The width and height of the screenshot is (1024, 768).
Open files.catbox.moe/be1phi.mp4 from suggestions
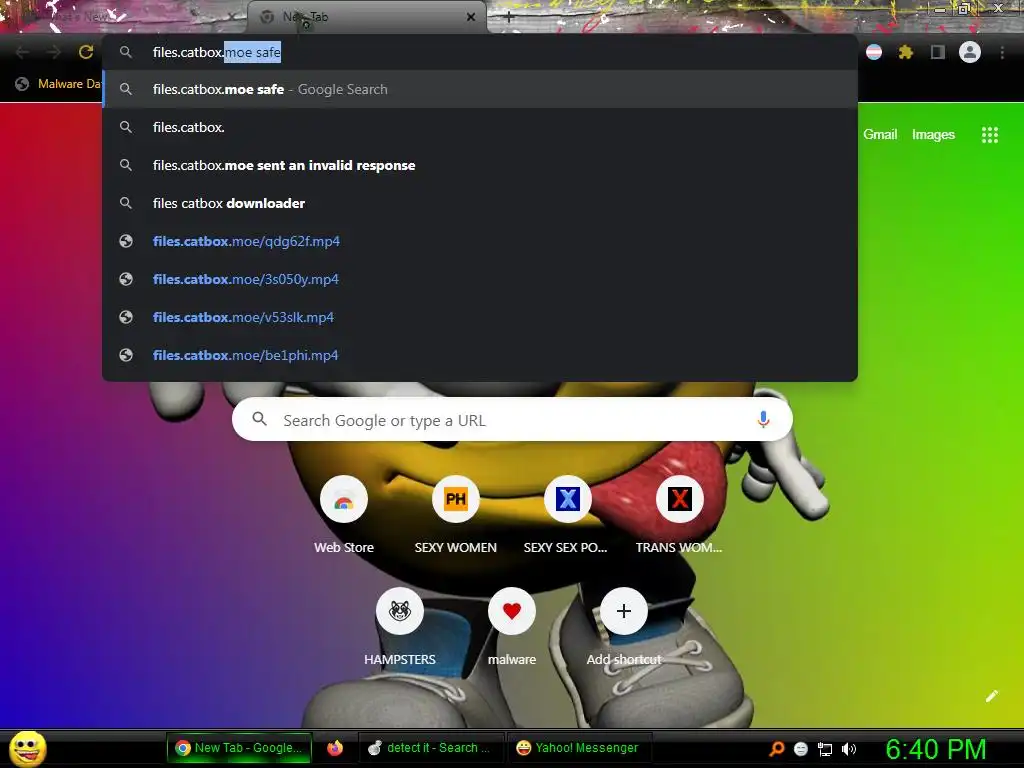click(480, 355)
